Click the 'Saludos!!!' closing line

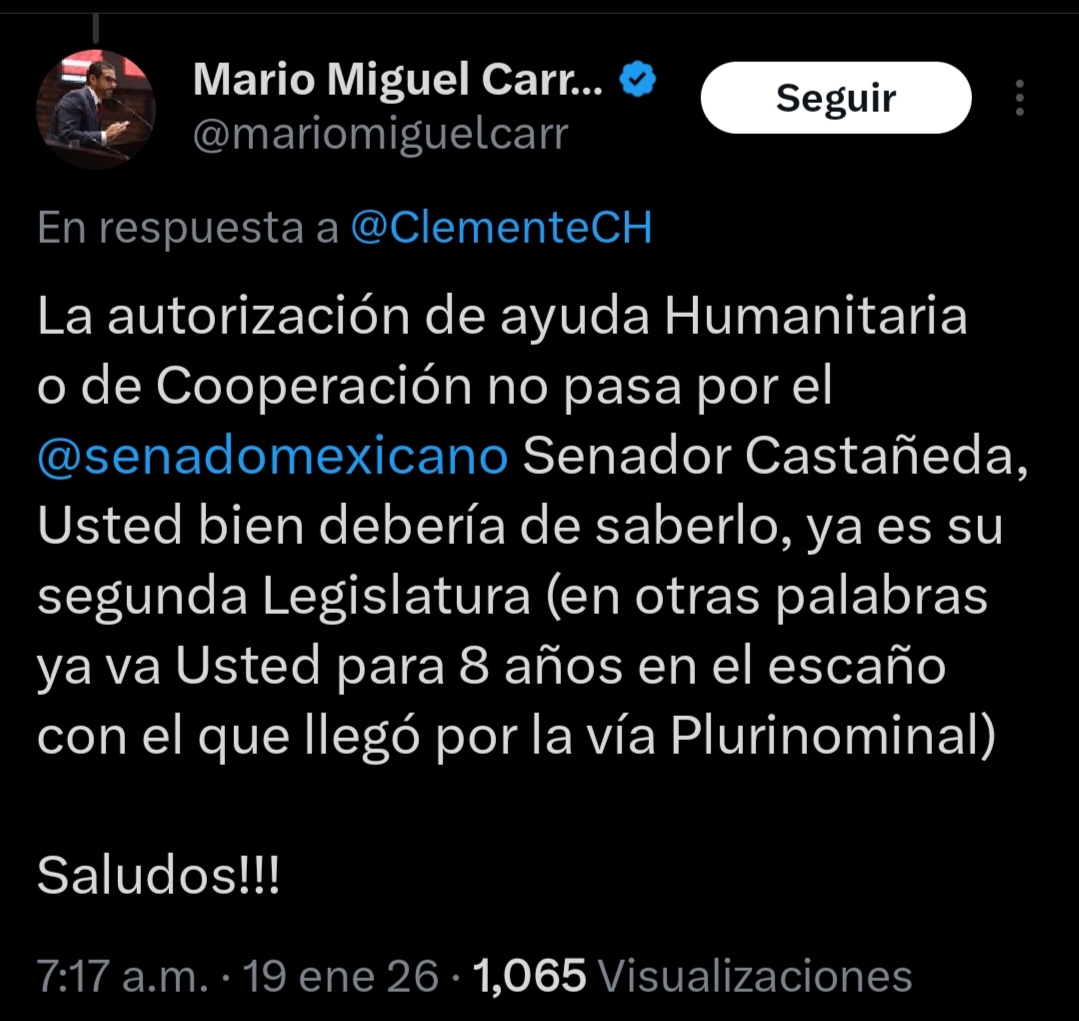coord(159,875)
